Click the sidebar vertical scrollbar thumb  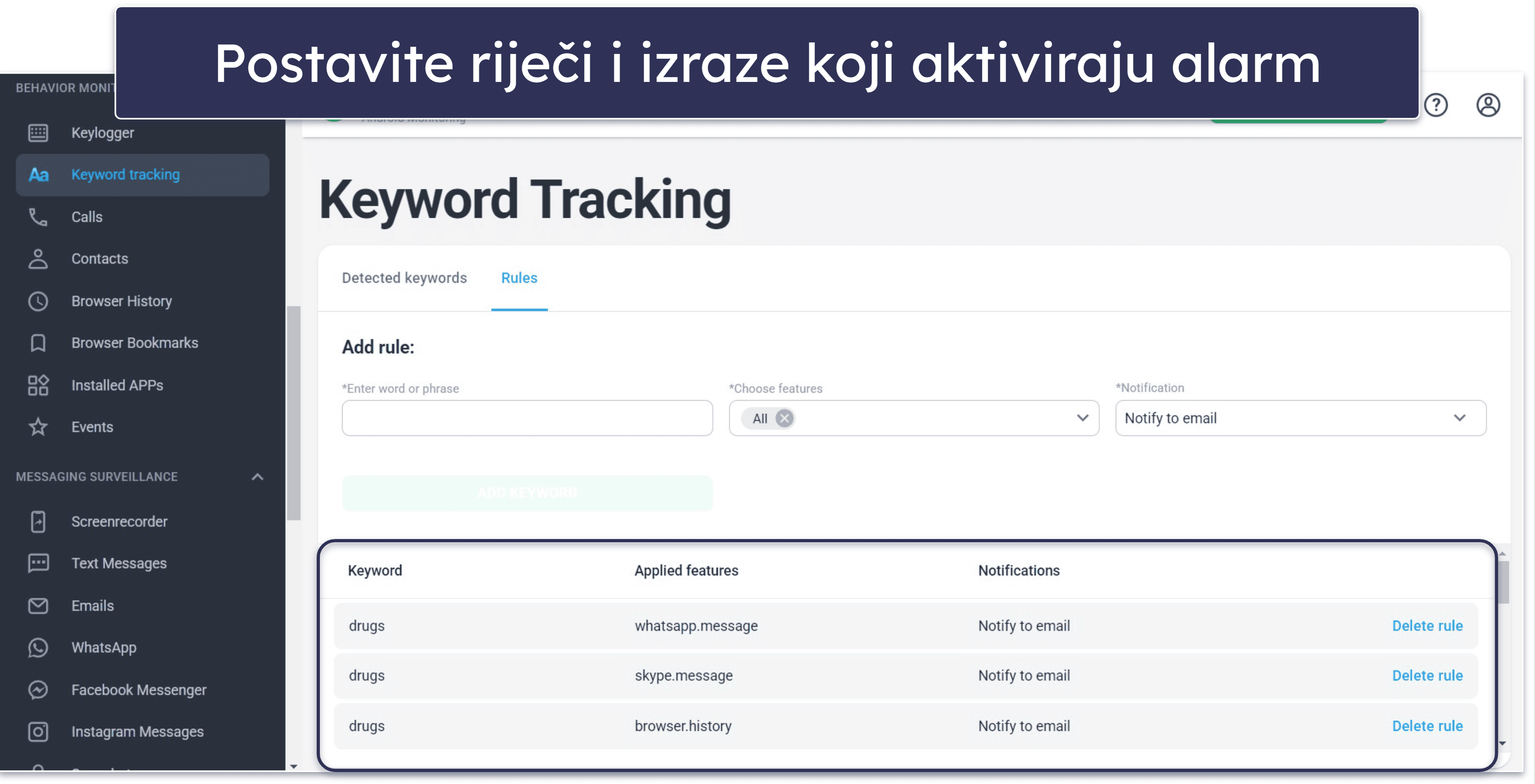click(x=293, y=413)
